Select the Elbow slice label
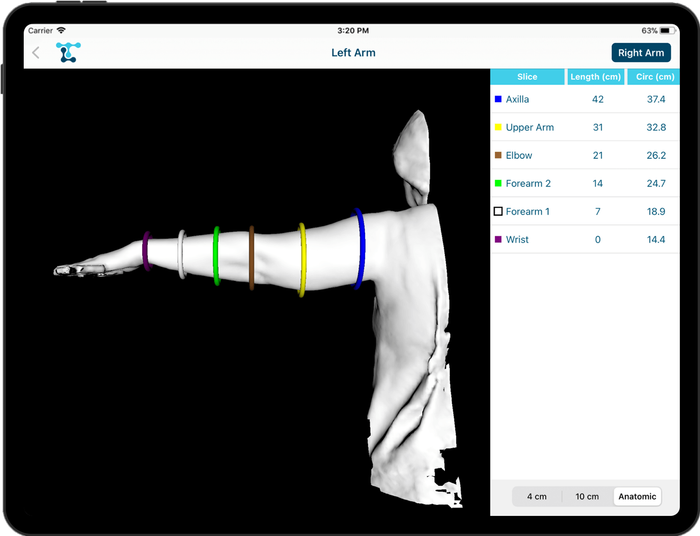The width and height of the screenshot is (700, 536). (519, 155)
